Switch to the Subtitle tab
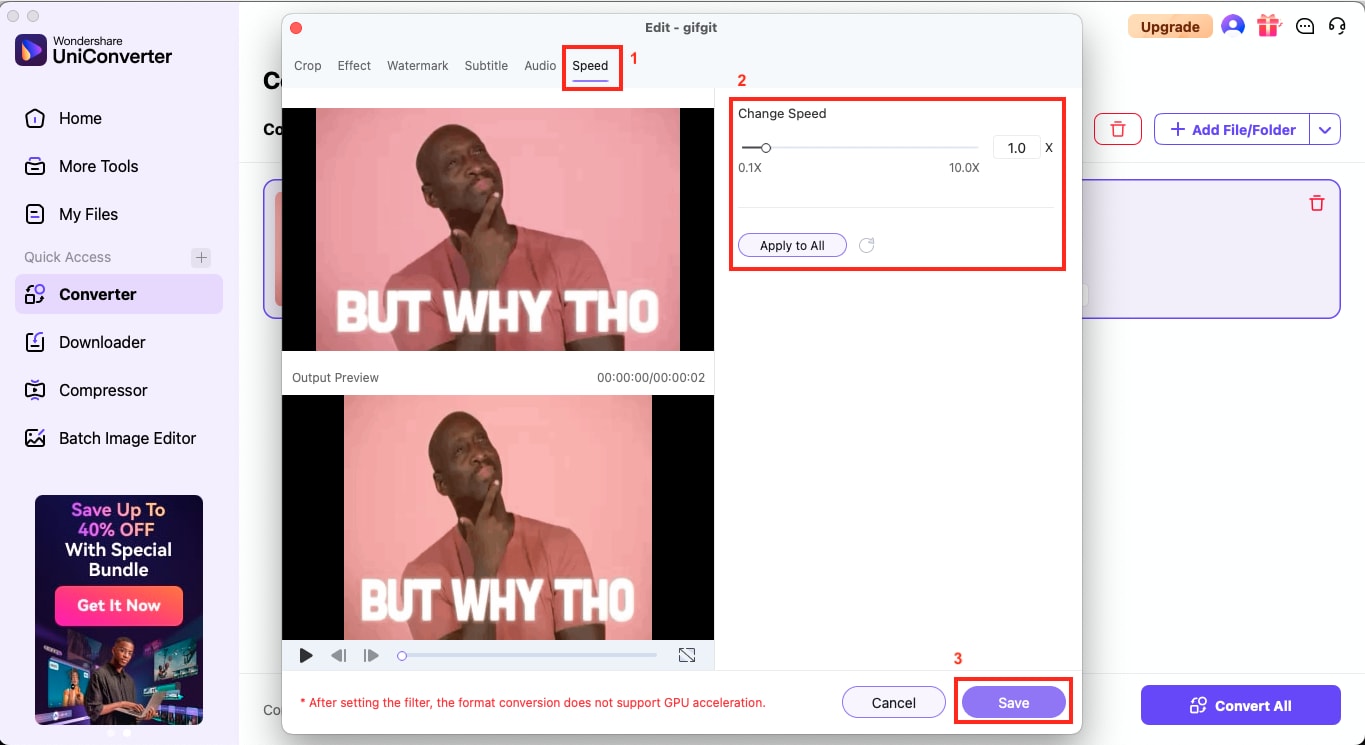Screen dimensions: 1365x745 click(x=486, y=65)
